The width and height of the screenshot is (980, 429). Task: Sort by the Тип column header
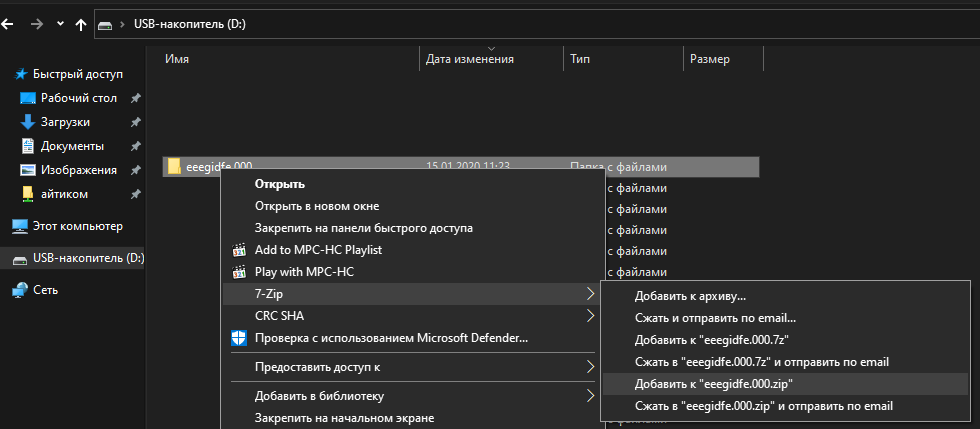pyautogui.click(x=580, y=59)
